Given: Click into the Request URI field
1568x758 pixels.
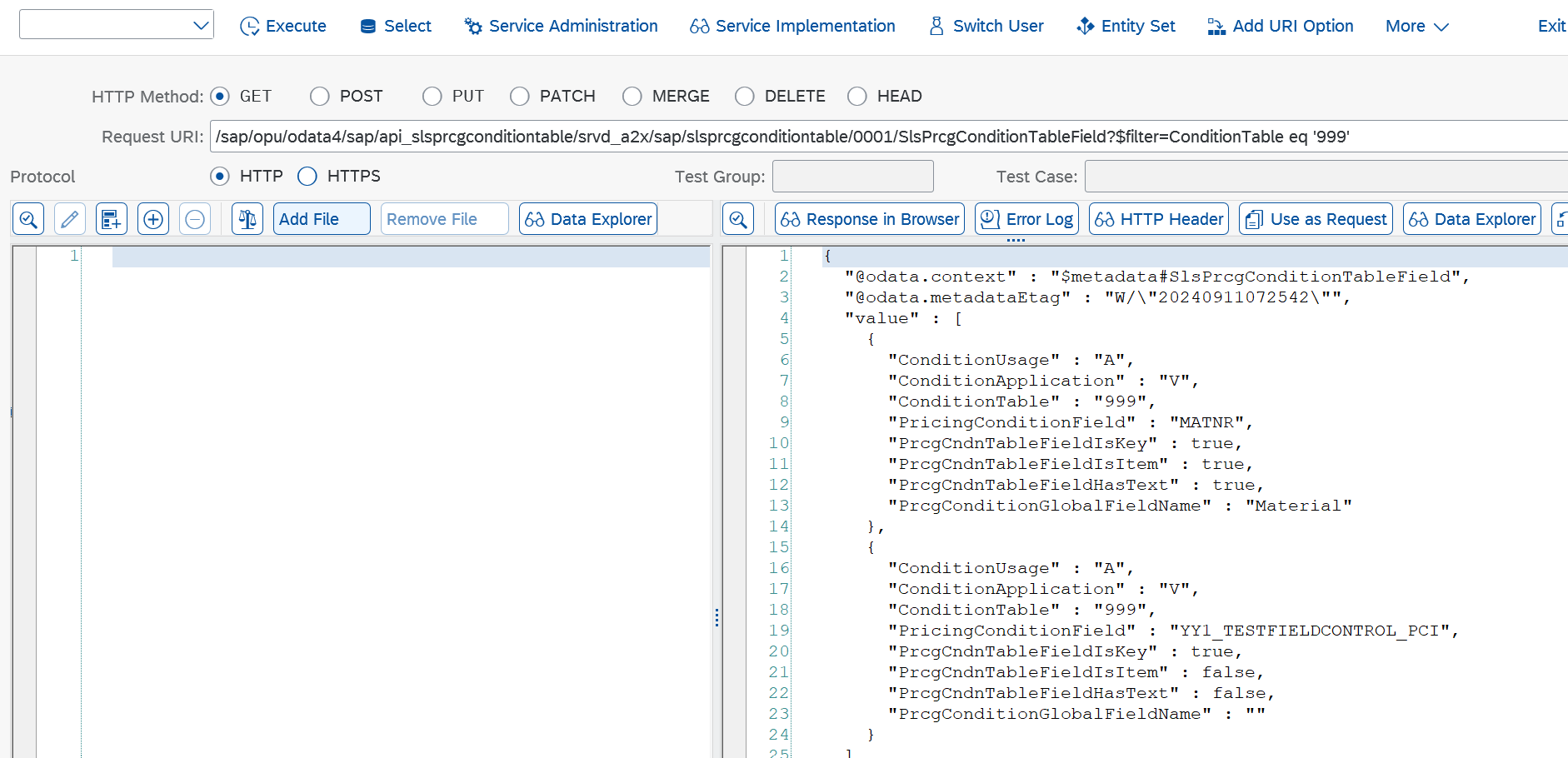Looking at the screenshot, I should click(889, 137).
